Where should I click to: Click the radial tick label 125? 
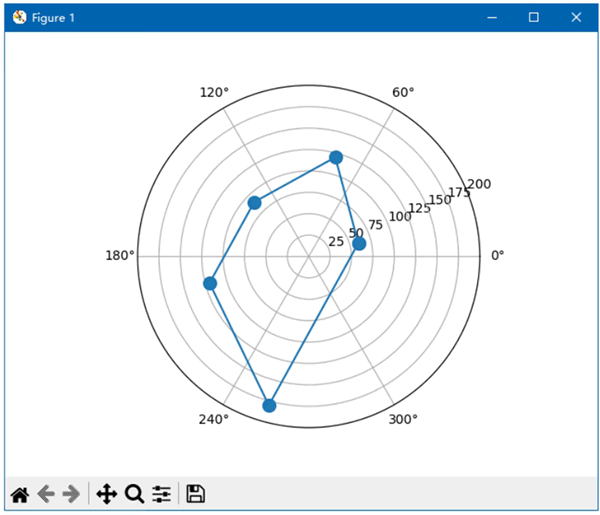[420, 208]
